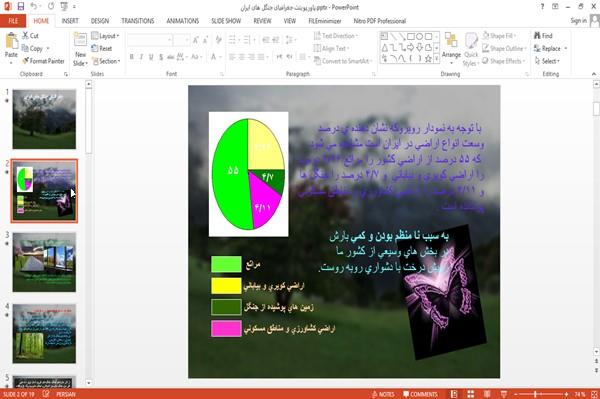This screenshot has height=399, width=600.
Task: Open the font name combo box
Action: [150, 40]
